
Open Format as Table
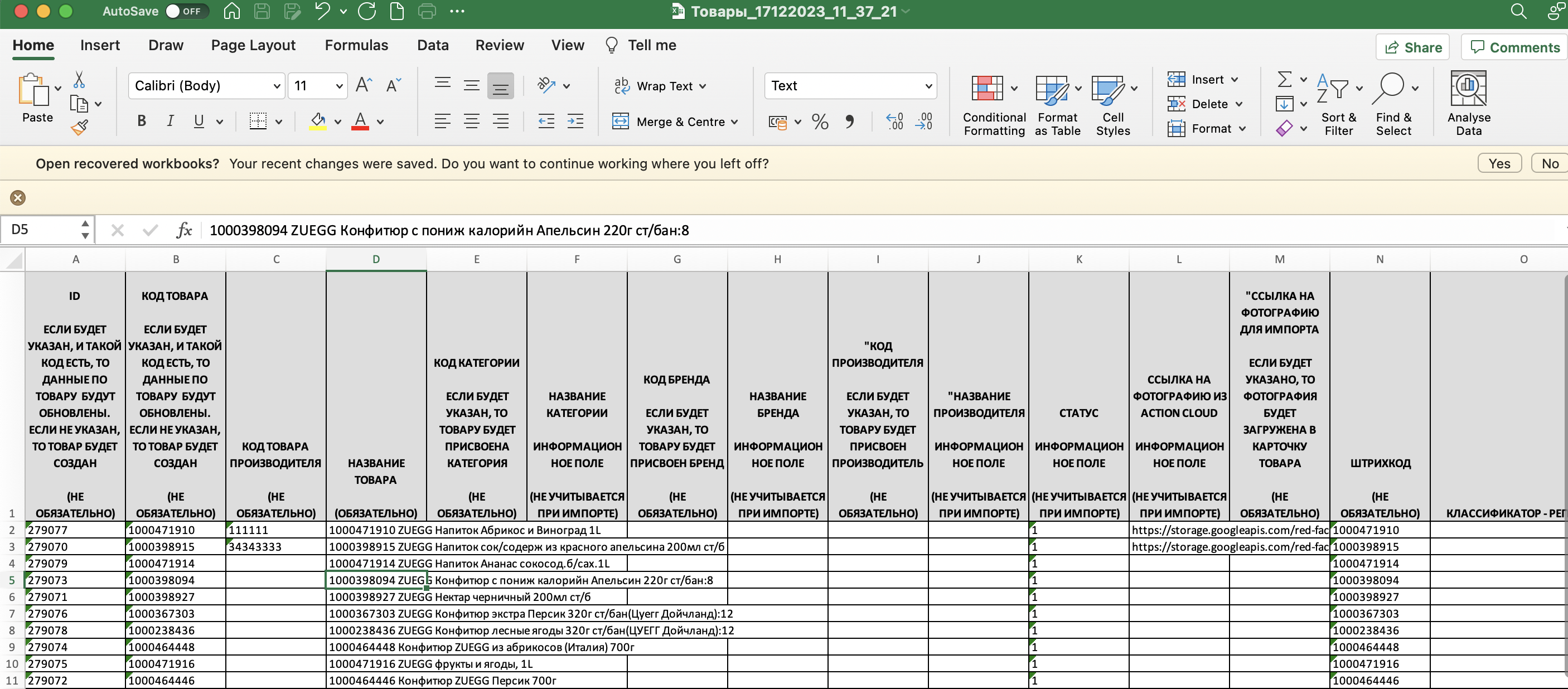click(x=1057, y=104)
